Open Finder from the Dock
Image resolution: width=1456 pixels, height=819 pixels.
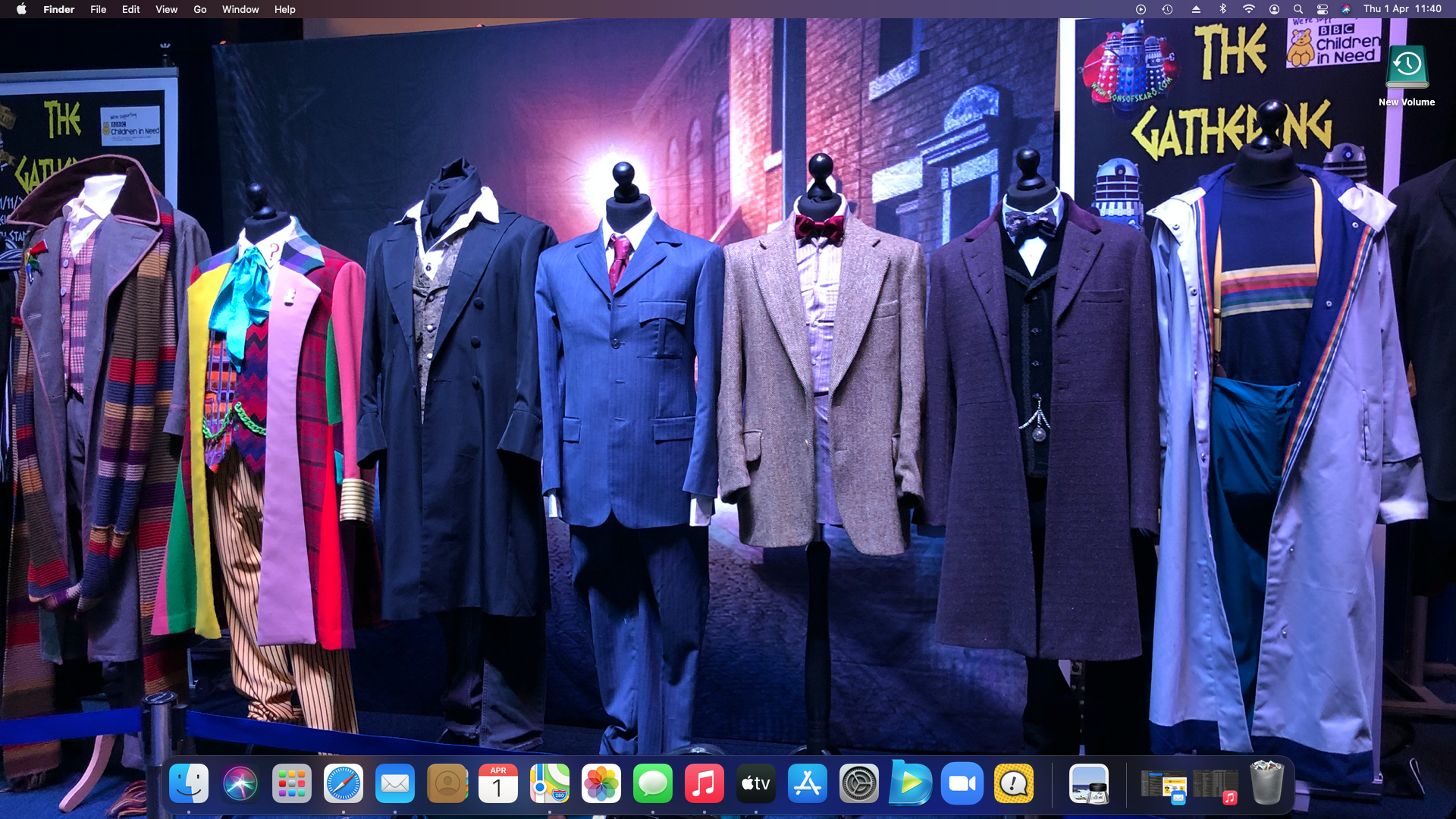pyautogui.click(x=189, y=783)
